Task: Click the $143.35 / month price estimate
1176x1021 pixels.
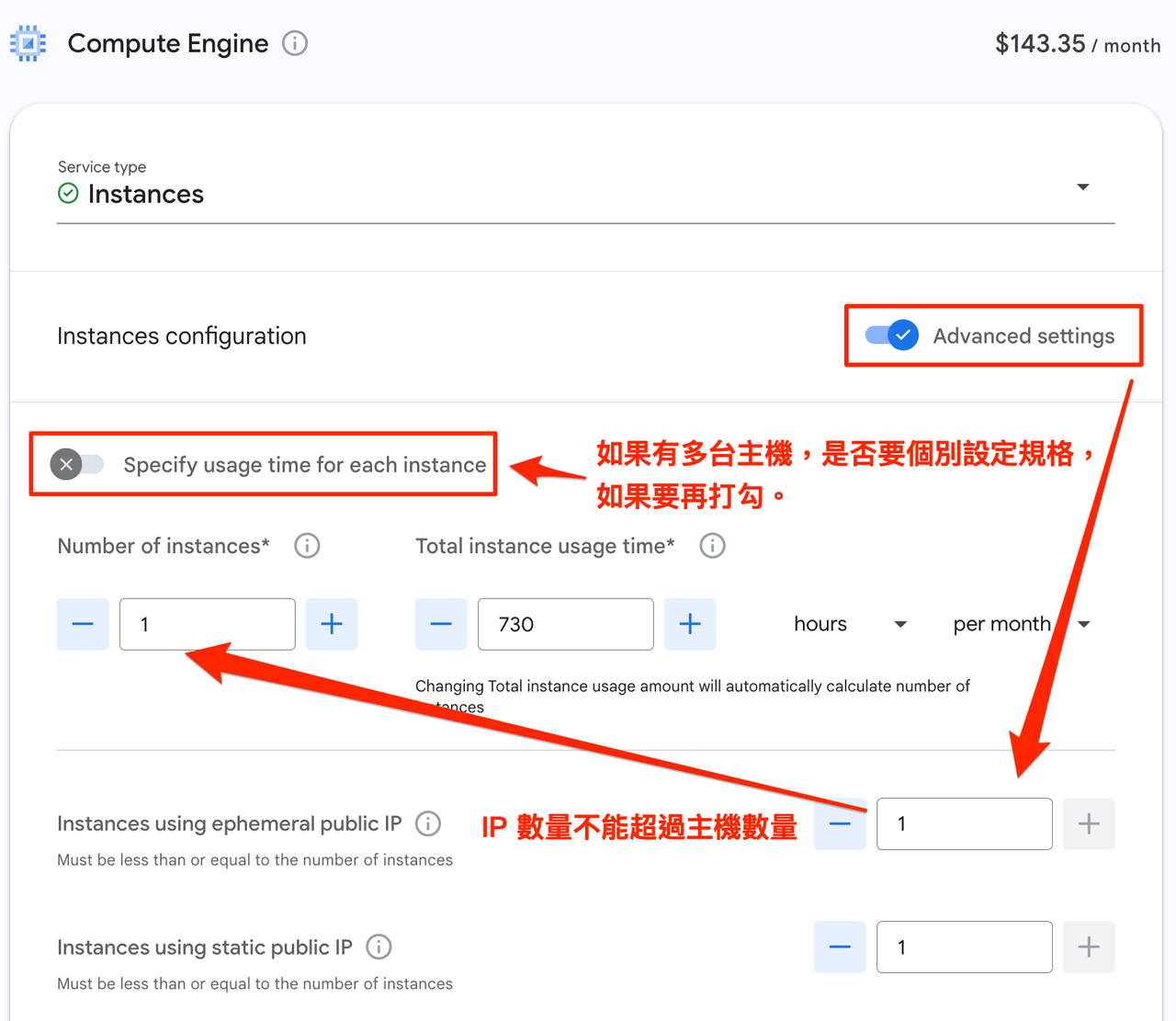Action: (x=1078, y=44)
